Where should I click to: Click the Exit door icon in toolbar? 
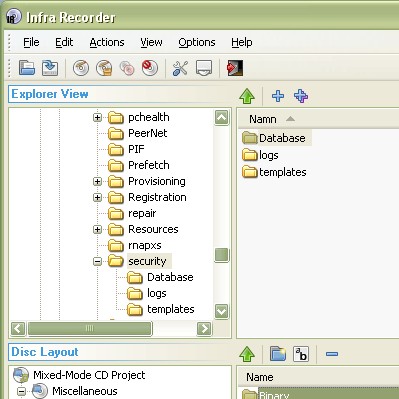[x=235, y=68]
